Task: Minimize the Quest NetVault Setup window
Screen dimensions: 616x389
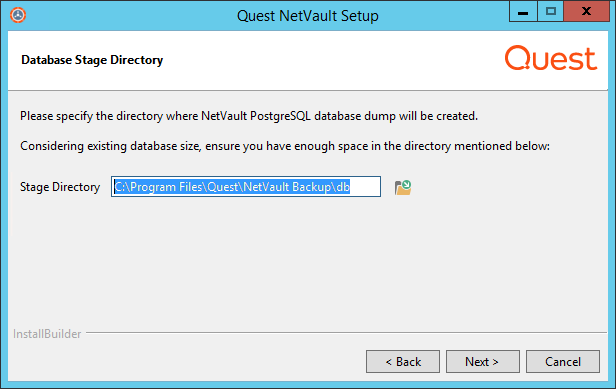Action: (522, 11)
